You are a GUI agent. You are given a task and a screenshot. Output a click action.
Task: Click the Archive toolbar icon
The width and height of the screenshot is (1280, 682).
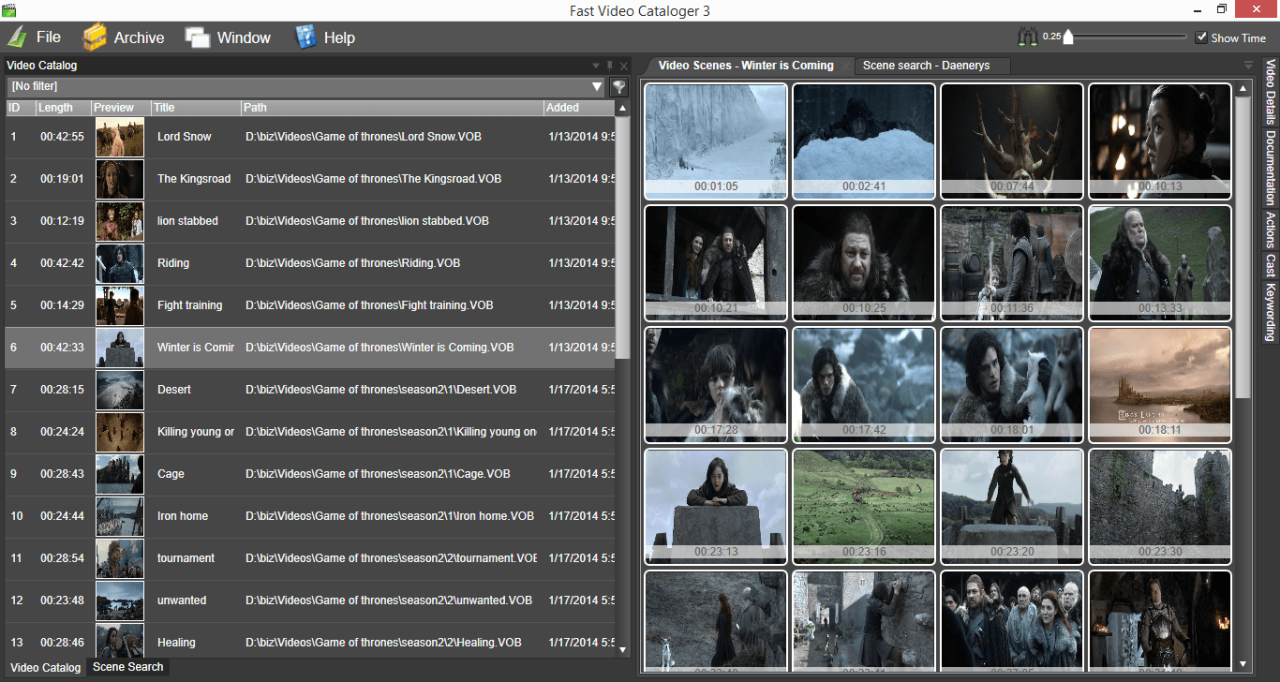click(95, 36)
